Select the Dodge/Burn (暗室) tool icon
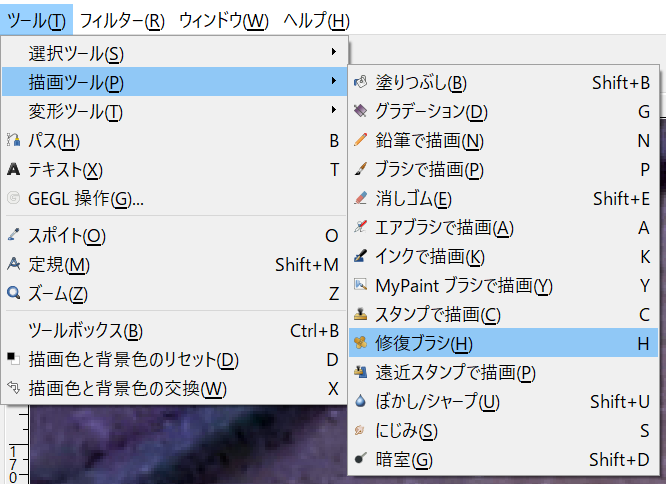This screenshot has height=484, width=666. coord(361,460)
